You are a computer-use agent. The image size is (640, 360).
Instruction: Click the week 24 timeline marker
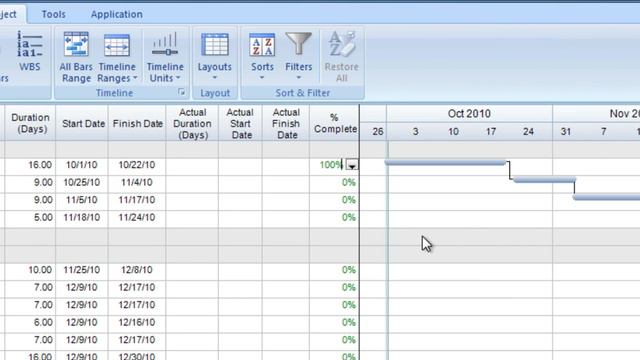(x=528, y=131)
